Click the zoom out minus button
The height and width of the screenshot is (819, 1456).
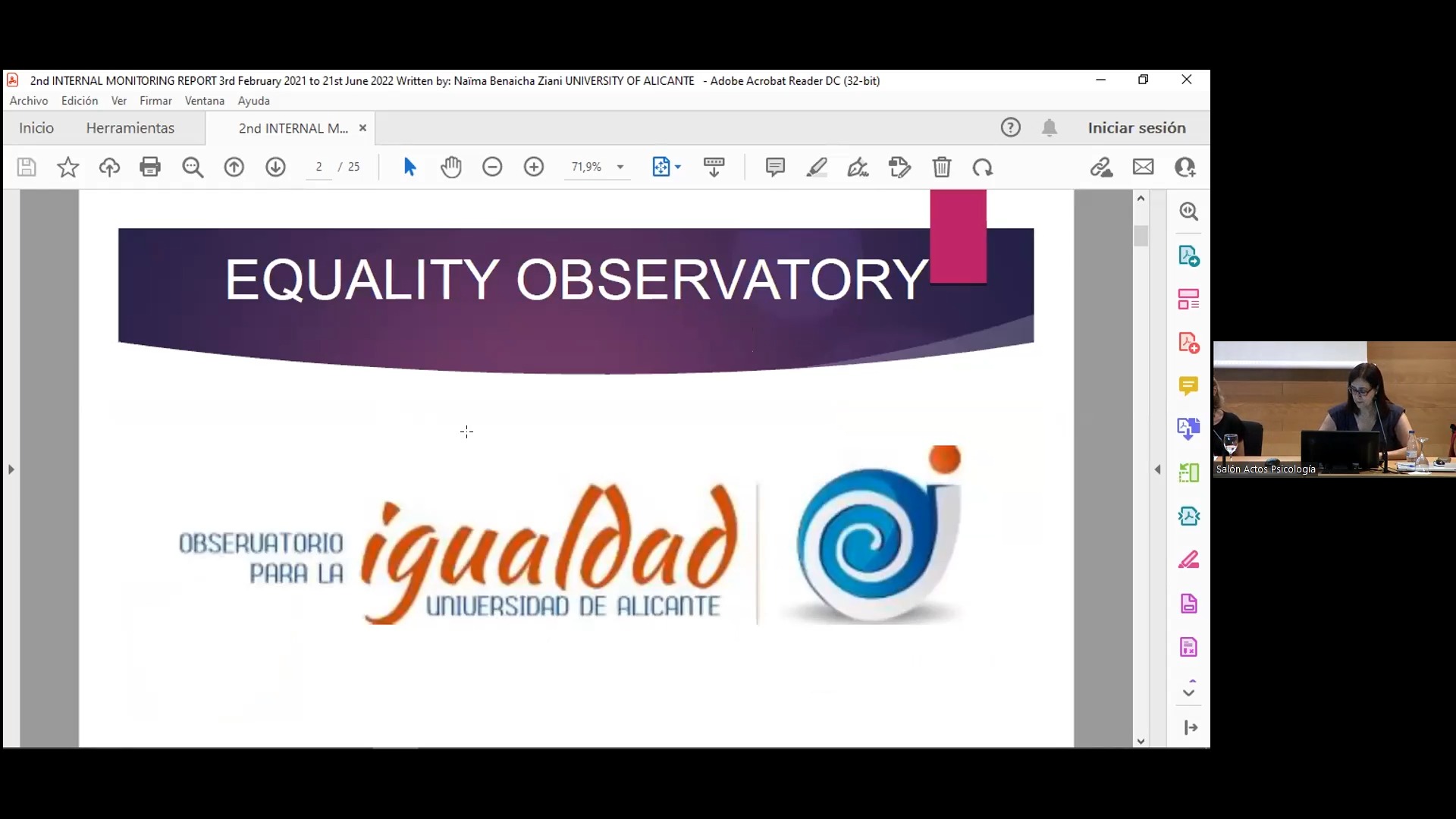[x=492, y=167]
